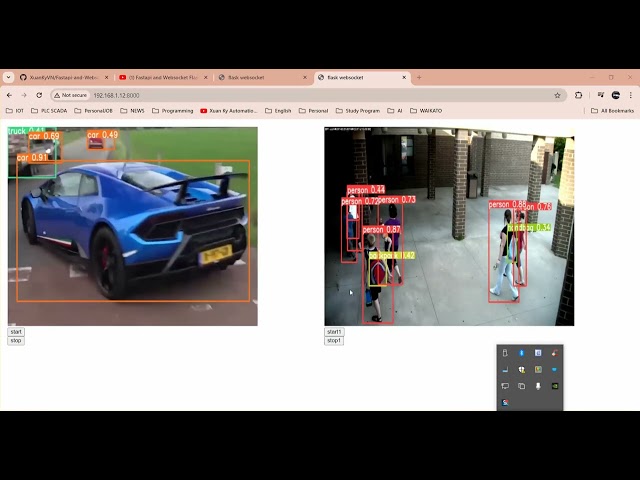Screen dimensions: 640x480
Task: Click the Windows Security shield tray icon
Action: coord(521,369)
